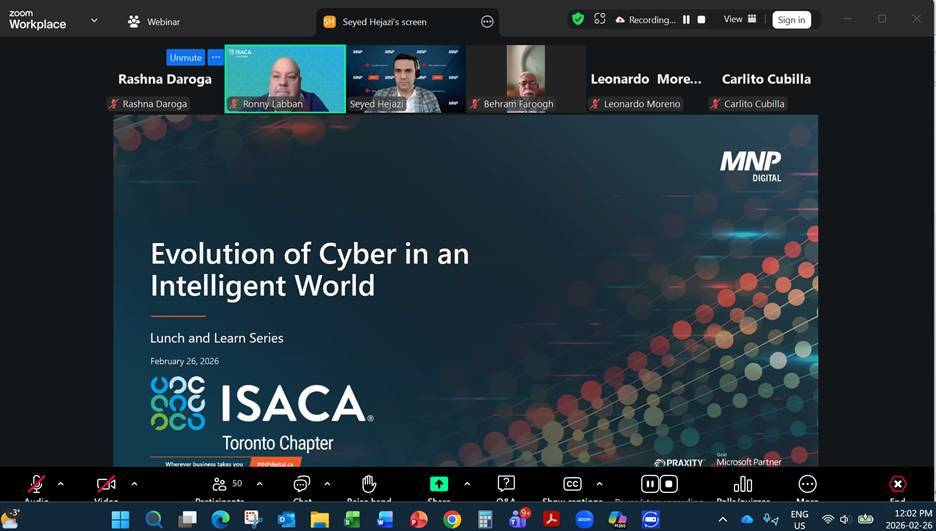Click the green Share screen button
The image size is (936, 531).
click(x=439, y=484)
